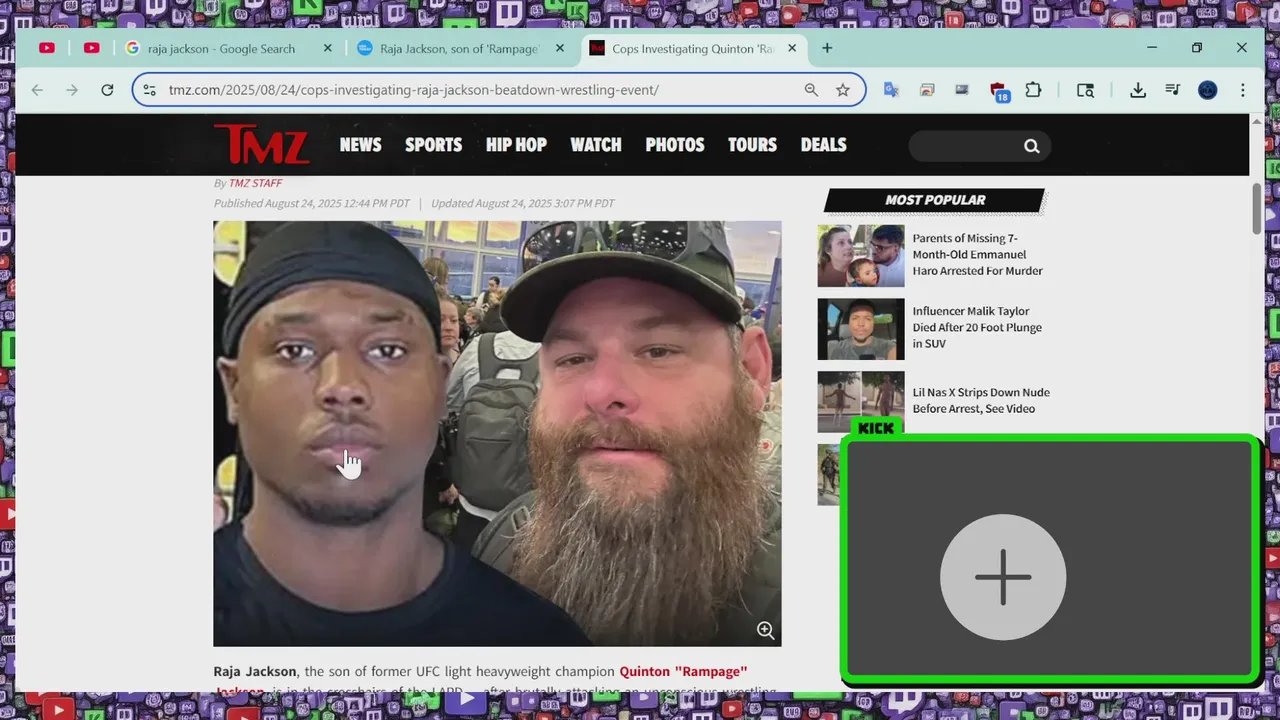
Task: Click the Emmanuel Haro story thumbnail
Action: (x=861, y=256)
